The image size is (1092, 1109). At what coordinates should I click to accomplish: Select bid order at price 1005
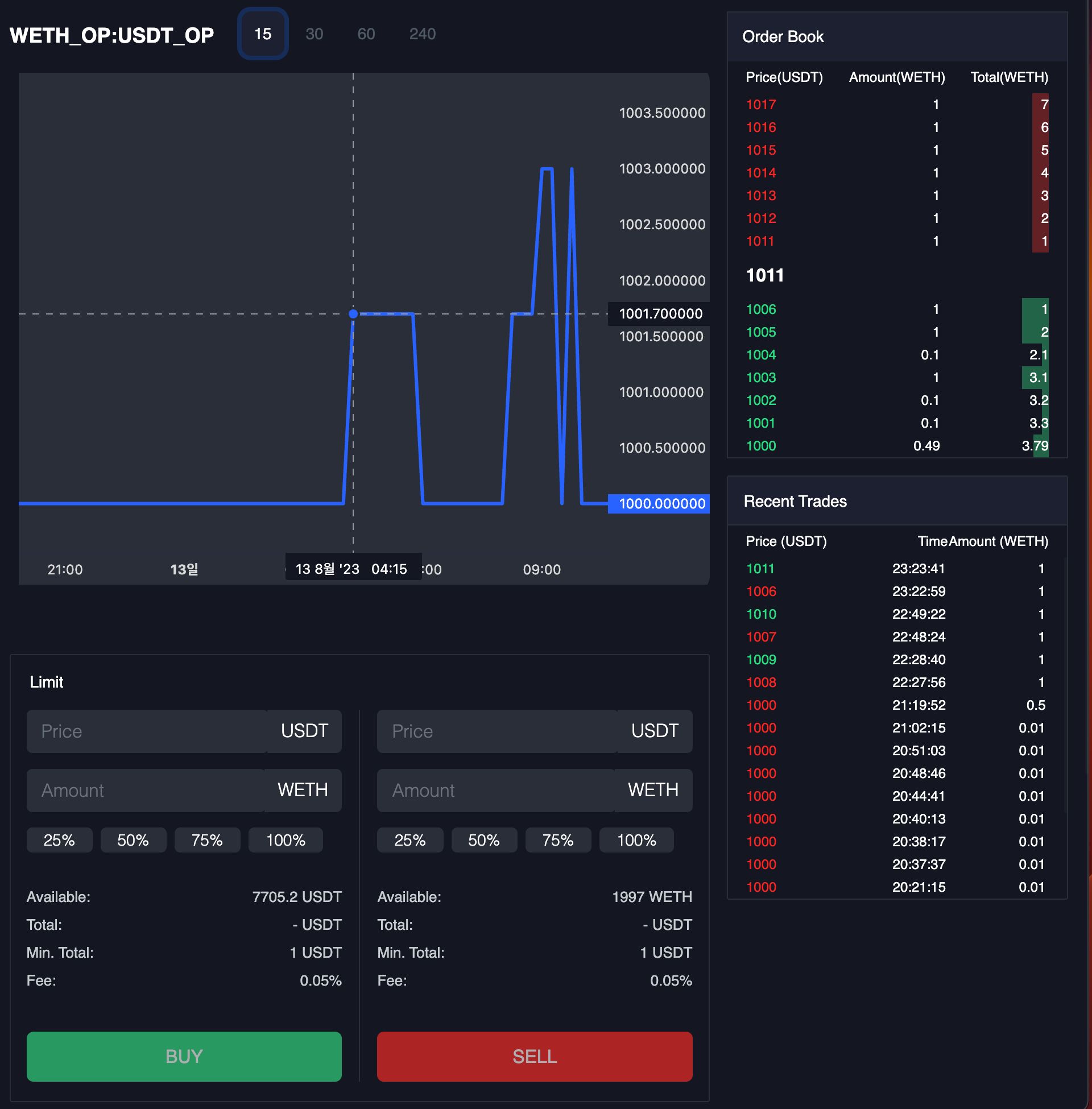point(897,332)
